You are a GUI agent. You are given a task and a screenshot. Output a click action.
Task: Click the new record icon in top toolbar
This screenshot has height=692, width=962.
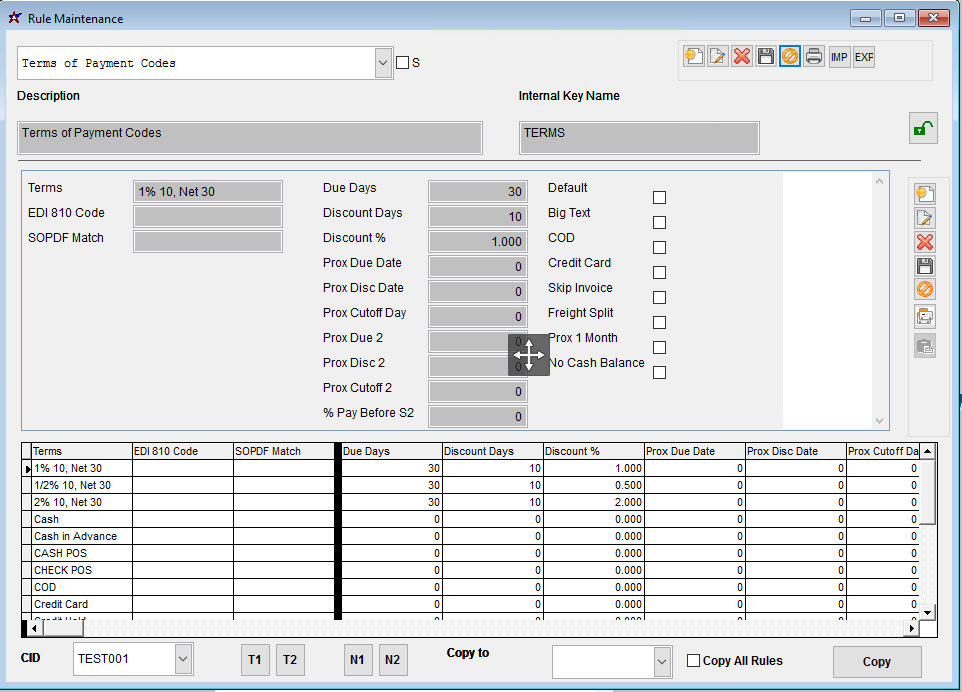tap(693, 57)
